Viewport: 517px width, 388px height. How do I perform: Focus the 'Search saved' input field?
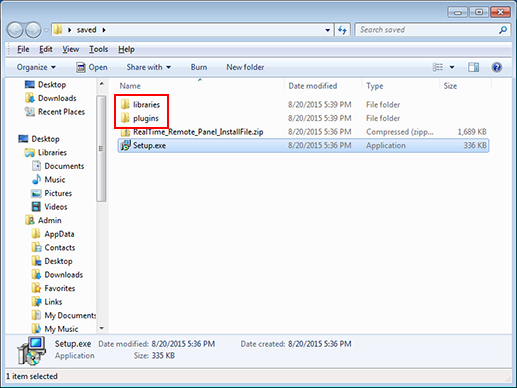coord(427,30)
